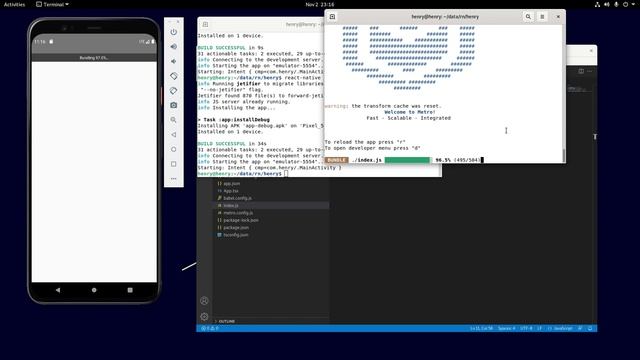Close the emulator toolbar with its X
This screenshot has width=640, height=360.
tap(178, 22)
